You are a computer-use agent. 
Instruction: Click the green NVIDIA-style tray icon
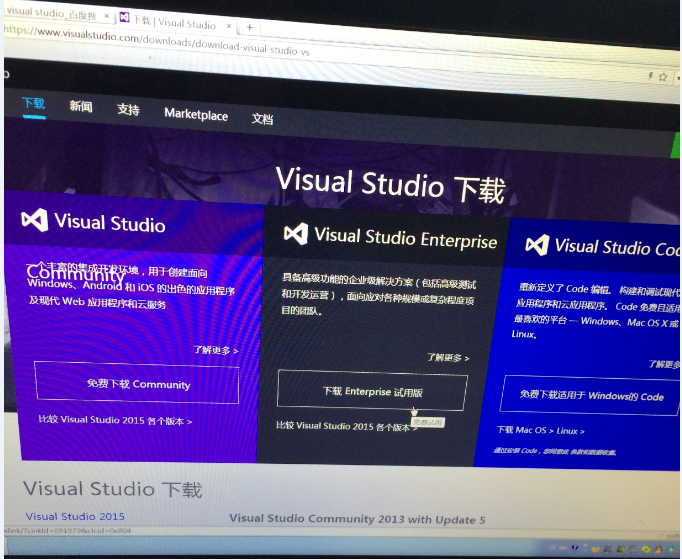coord(621,549)
